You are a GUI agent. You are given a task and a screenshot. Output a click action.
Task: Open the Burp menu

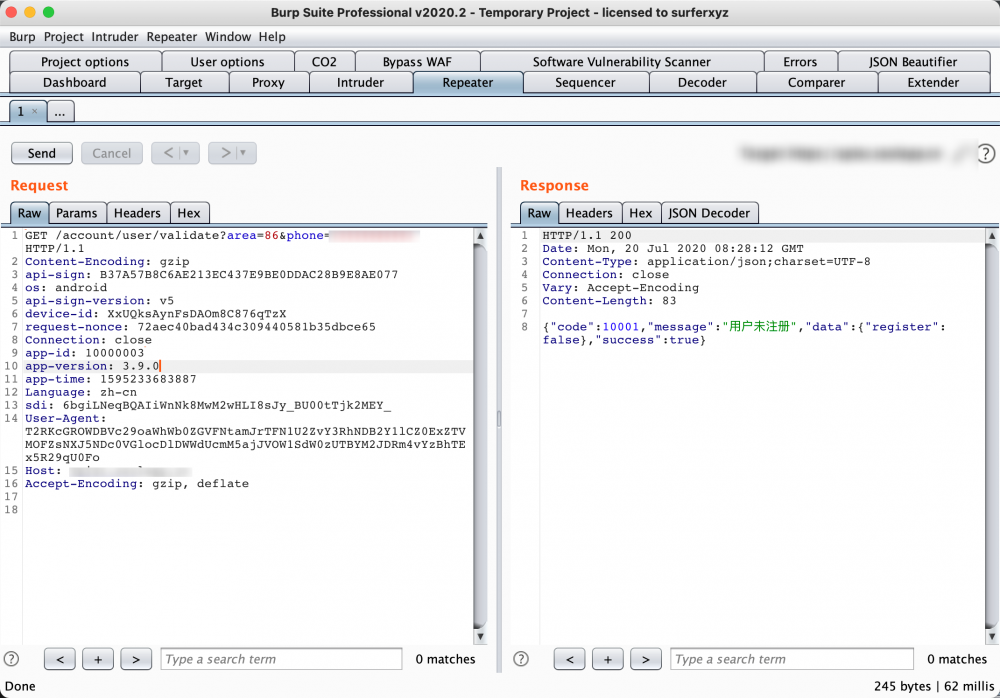click(x=22, y=37)
